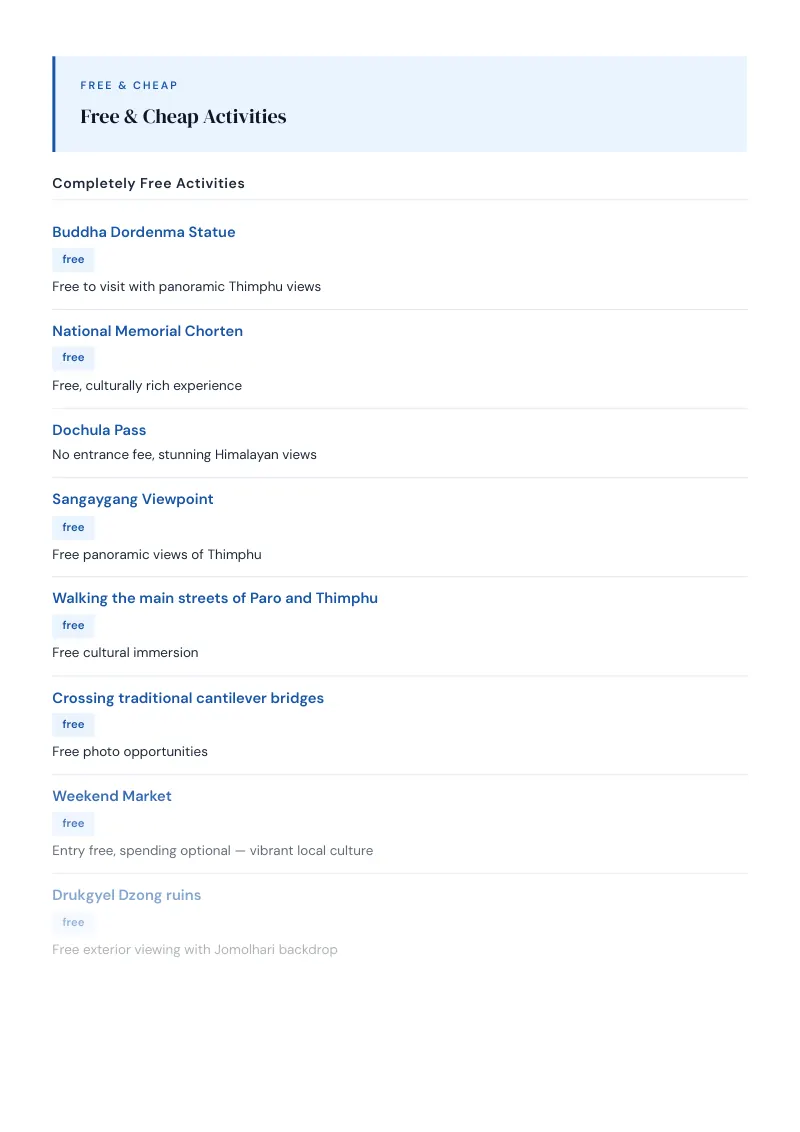Click Walking the main streets of Paro and Thimphu
800x1132 pixels.
click(x=215, y=598)
